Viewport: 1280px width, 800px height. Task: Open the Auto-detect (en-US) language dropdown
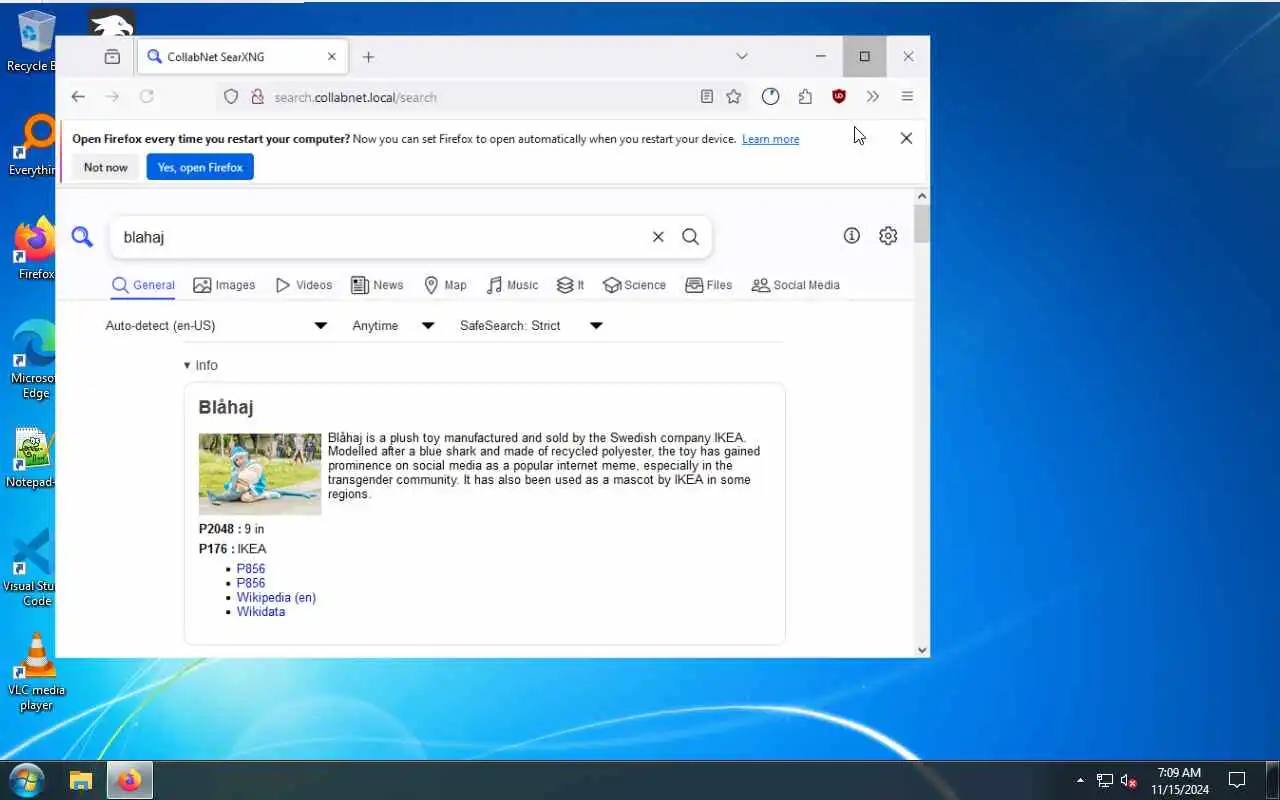click(x=216, y=326)
